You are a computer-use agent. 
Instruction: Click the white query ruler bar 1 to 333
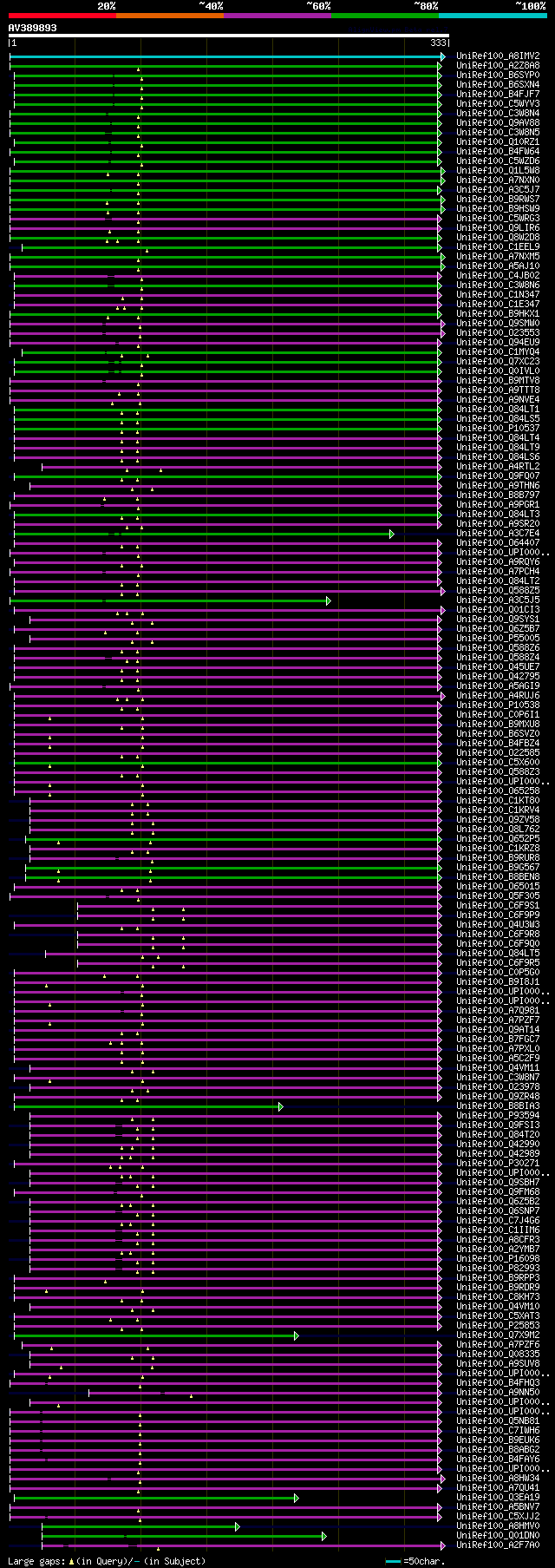[228, 36]
